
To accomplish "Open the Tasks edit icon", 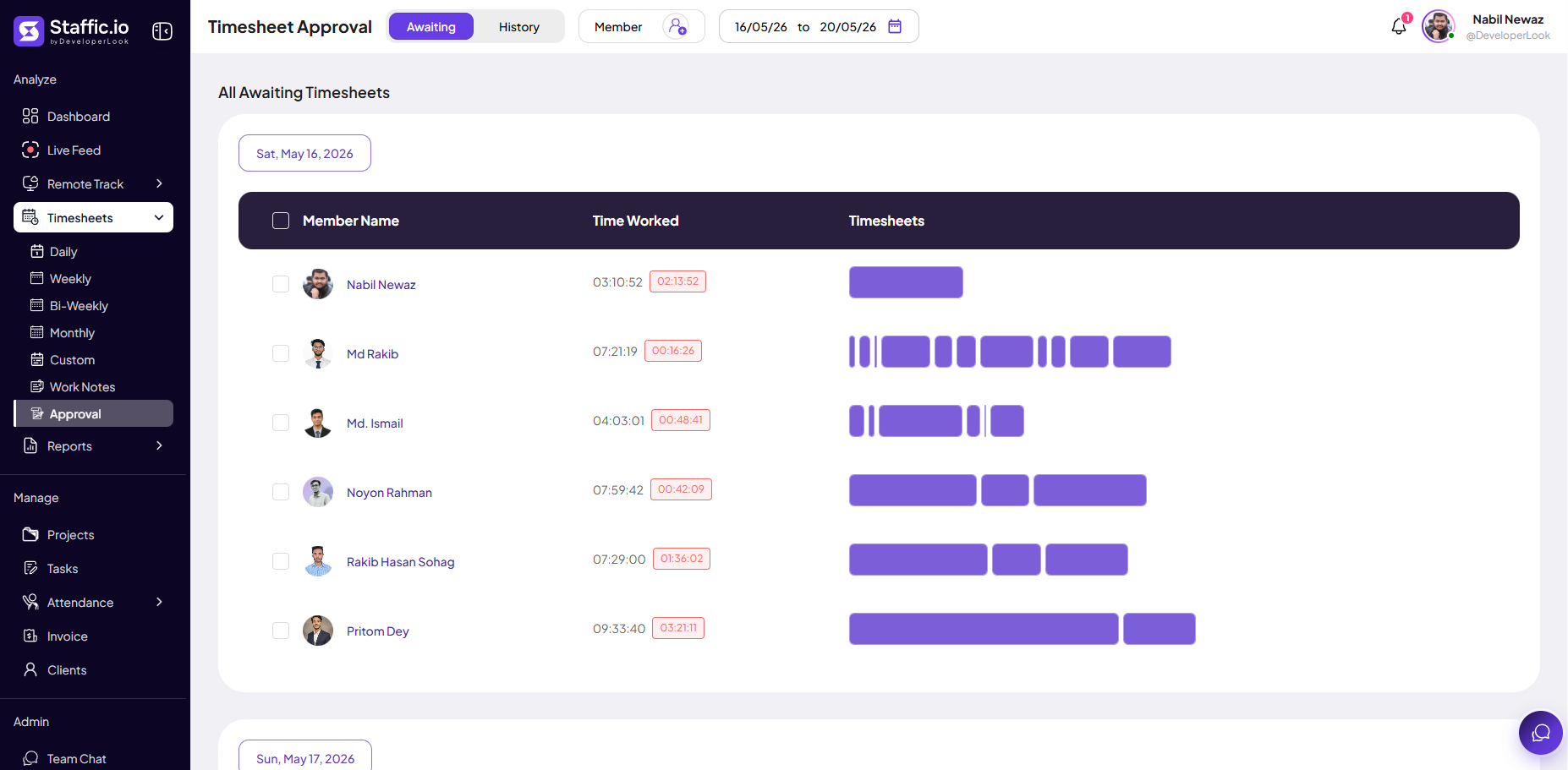I will [x=30, y=568].
